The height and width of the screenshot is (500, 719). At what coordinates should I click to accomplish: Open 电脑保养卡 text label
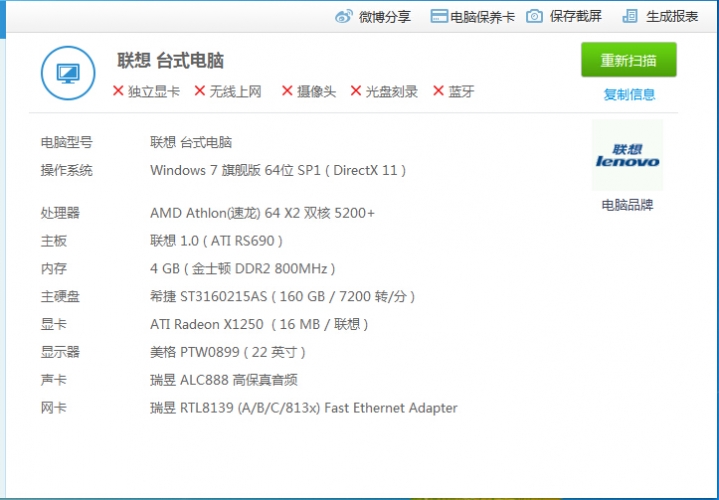coord(482,17)
